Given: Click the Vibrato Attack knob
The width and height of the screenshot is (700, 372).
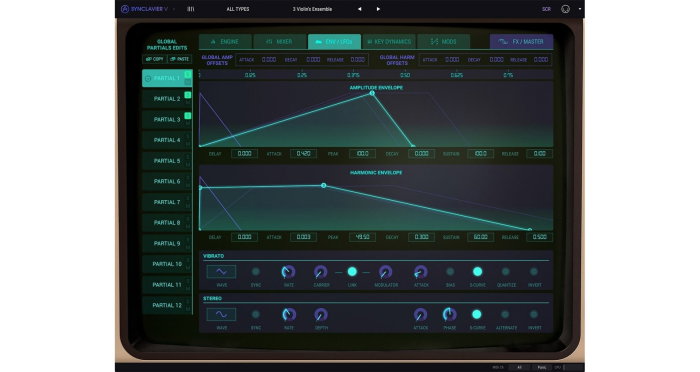Looking at the screenshot, I should pyautogui.click(x=421, y=272).
